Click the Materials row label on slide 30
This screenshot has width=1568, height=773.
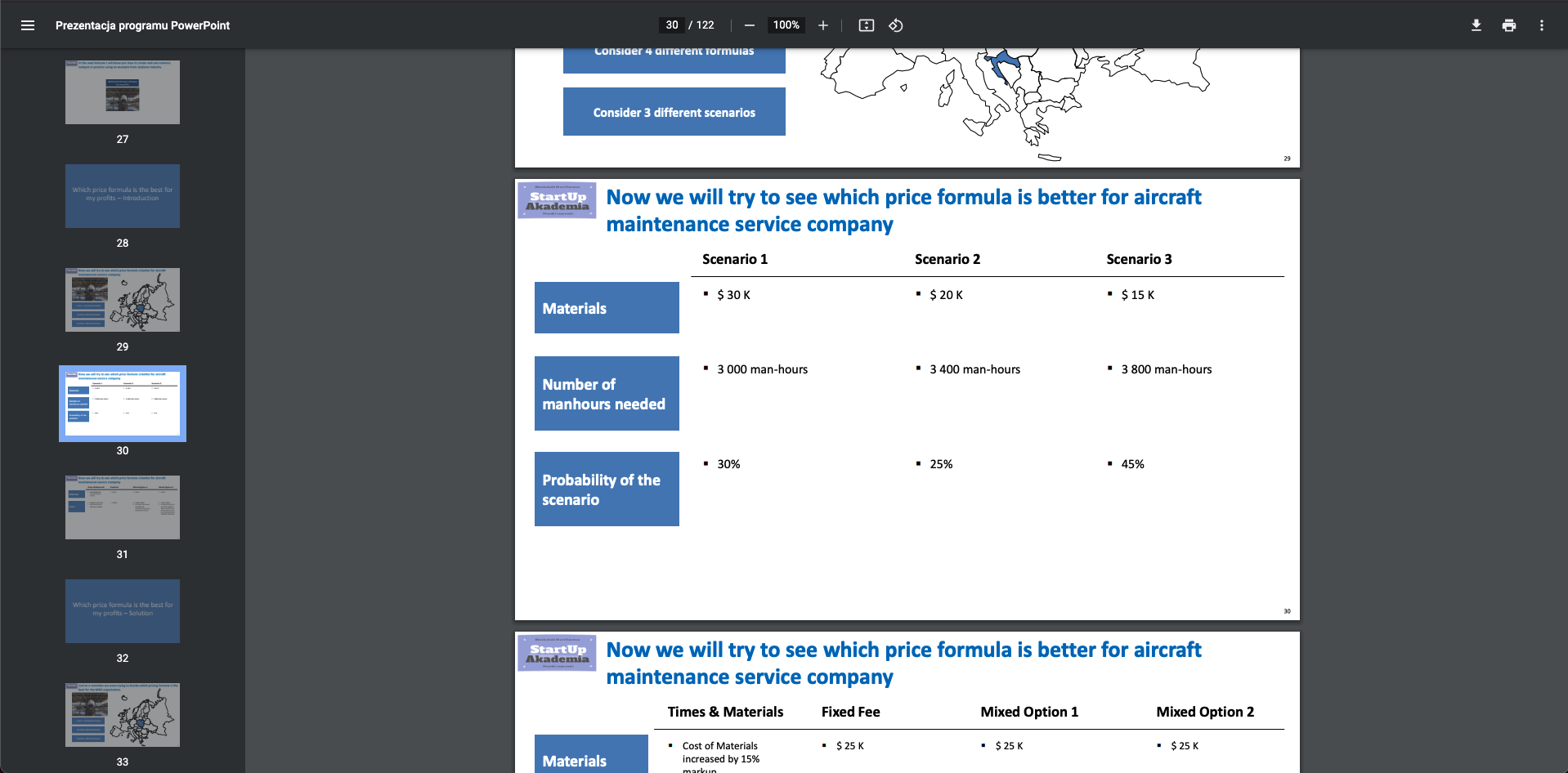click(607, 308)
